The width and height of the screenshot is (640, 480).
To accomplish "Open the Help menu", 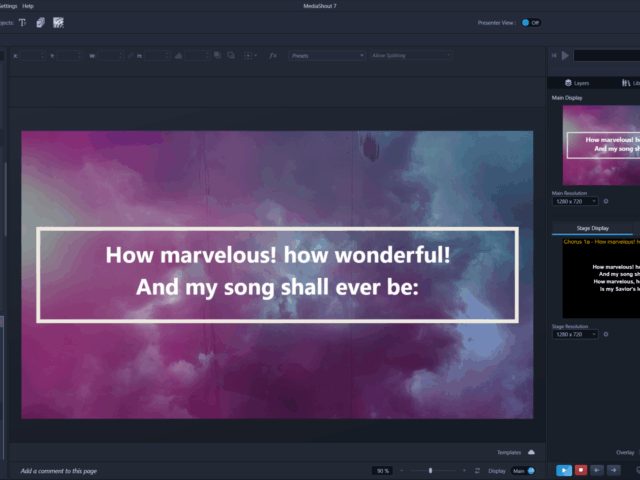I will click(x=28, y=6).
